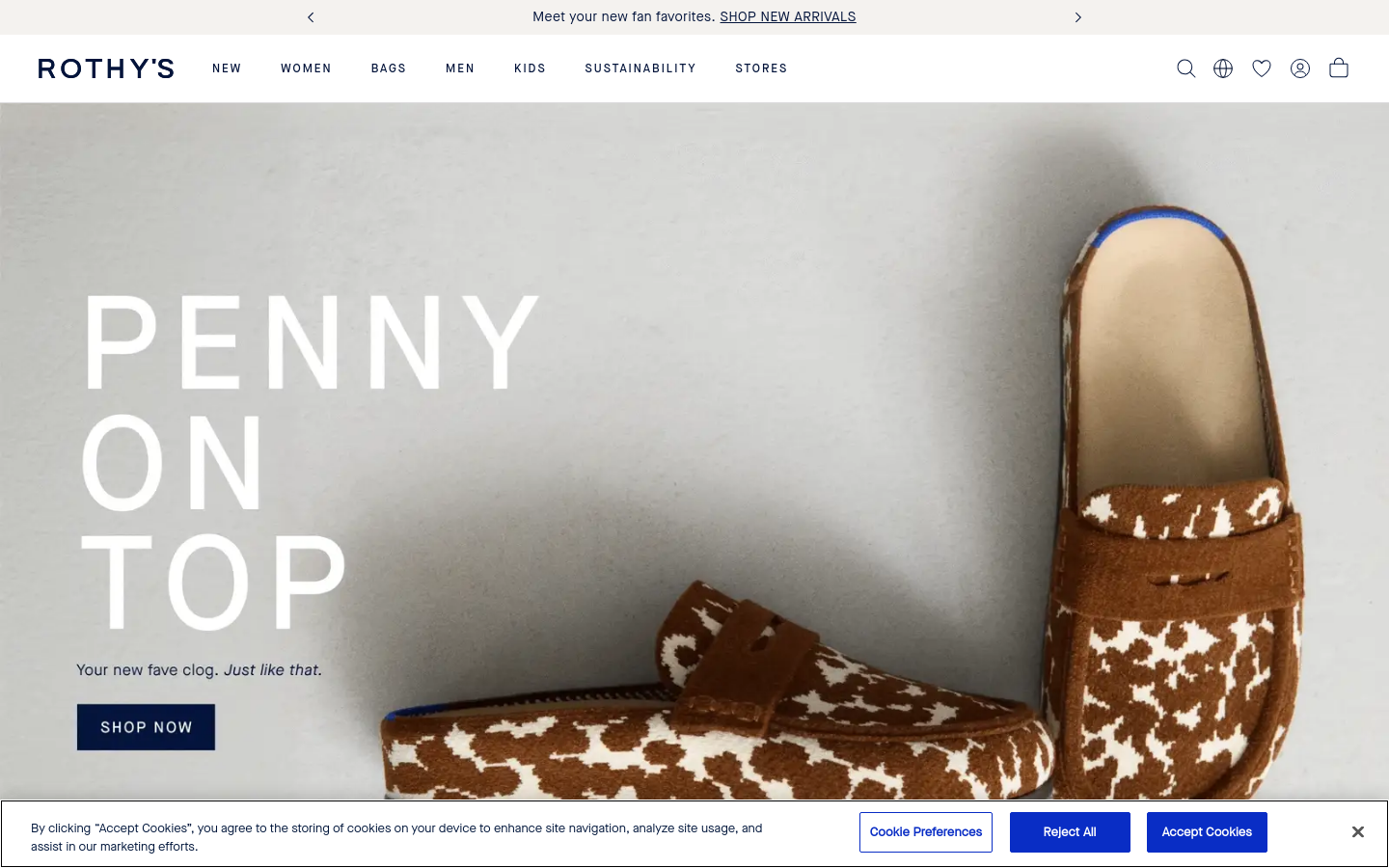Open the STORES menu
The height and width of the screenshot is (868, 1389).
tap(761, 68)
